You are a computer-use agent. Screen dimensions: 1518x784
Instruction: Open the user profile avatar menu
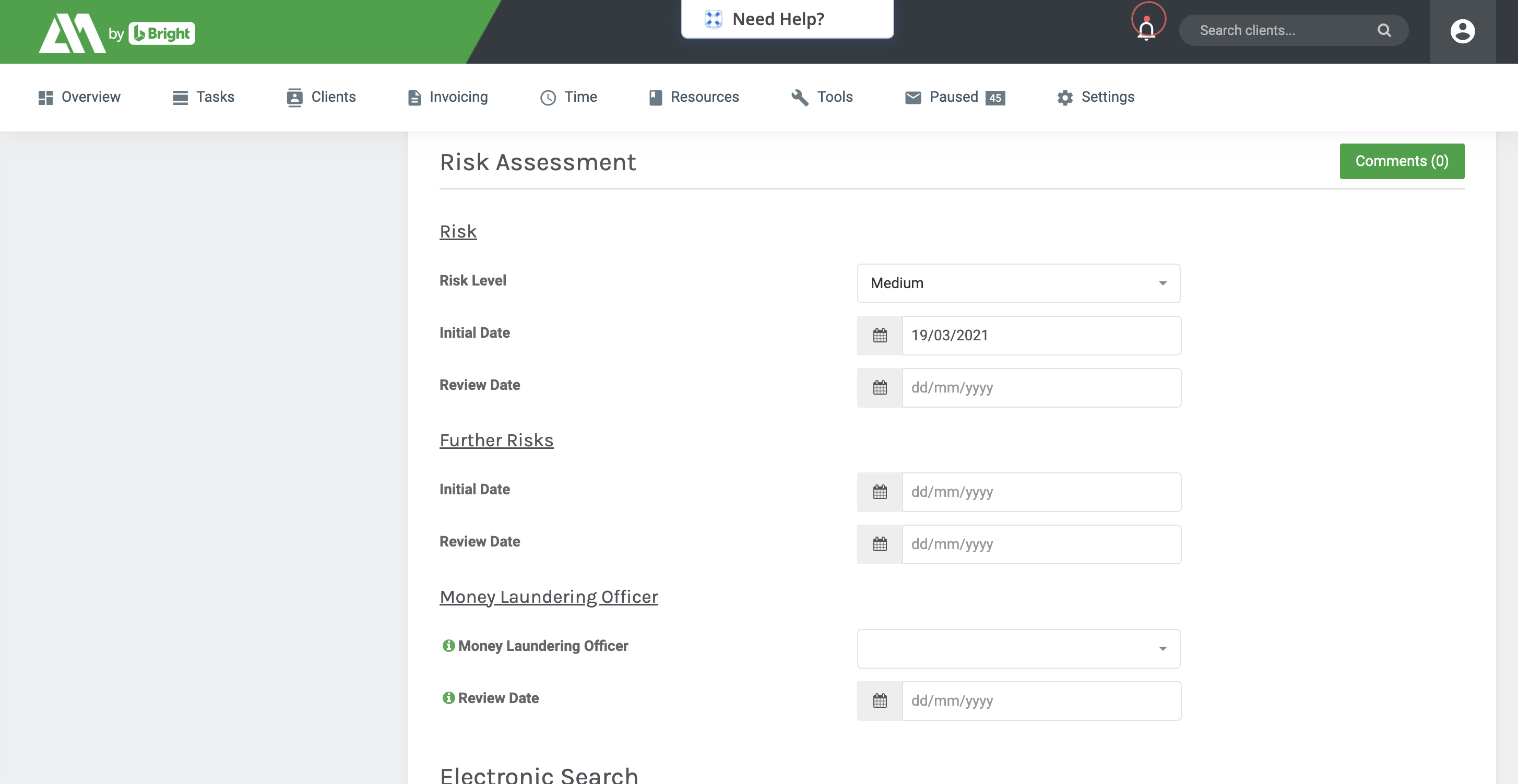coord(1462,31)
